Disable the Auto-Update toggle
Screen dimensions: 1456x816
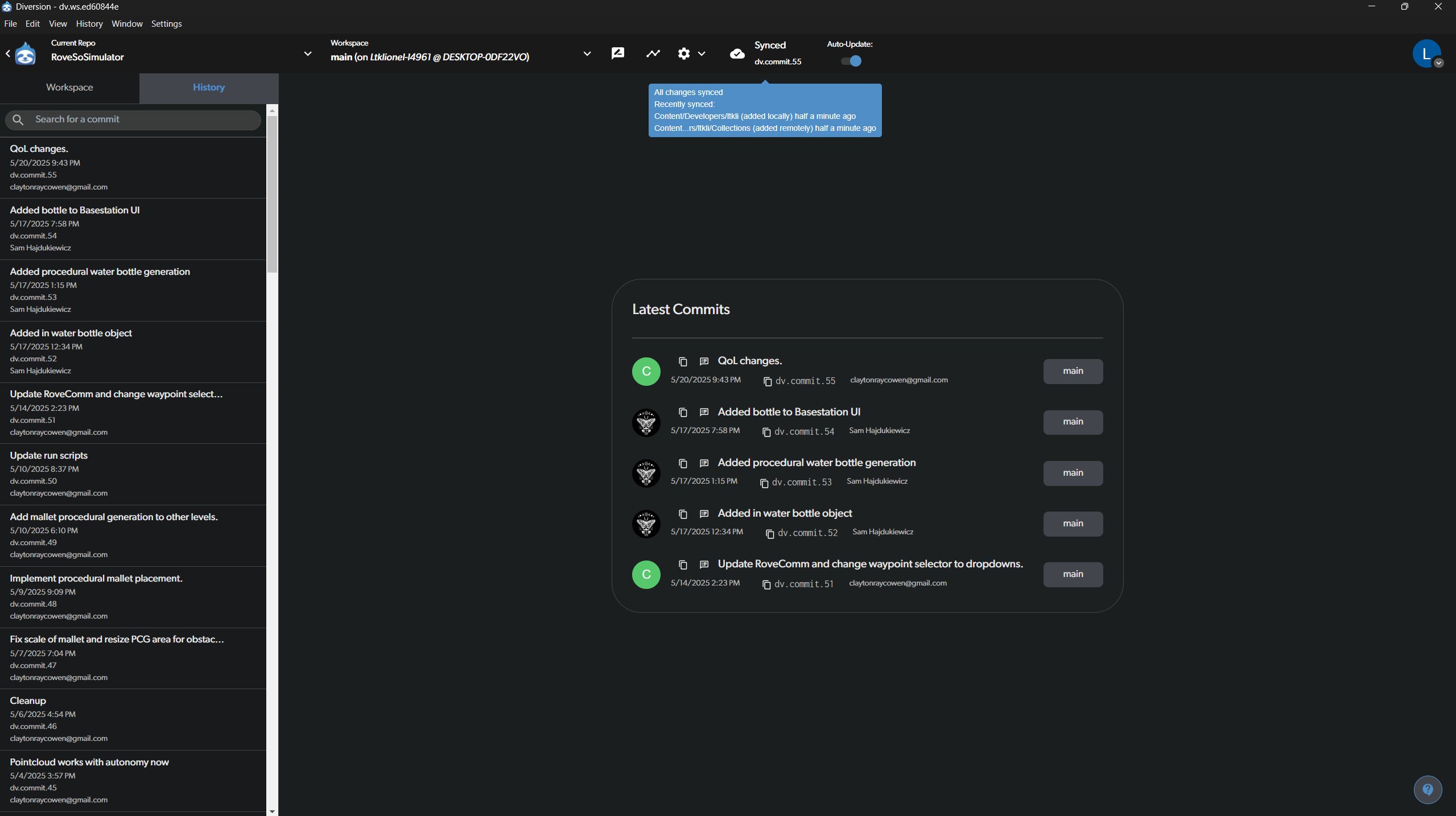(x=850, y=61)
